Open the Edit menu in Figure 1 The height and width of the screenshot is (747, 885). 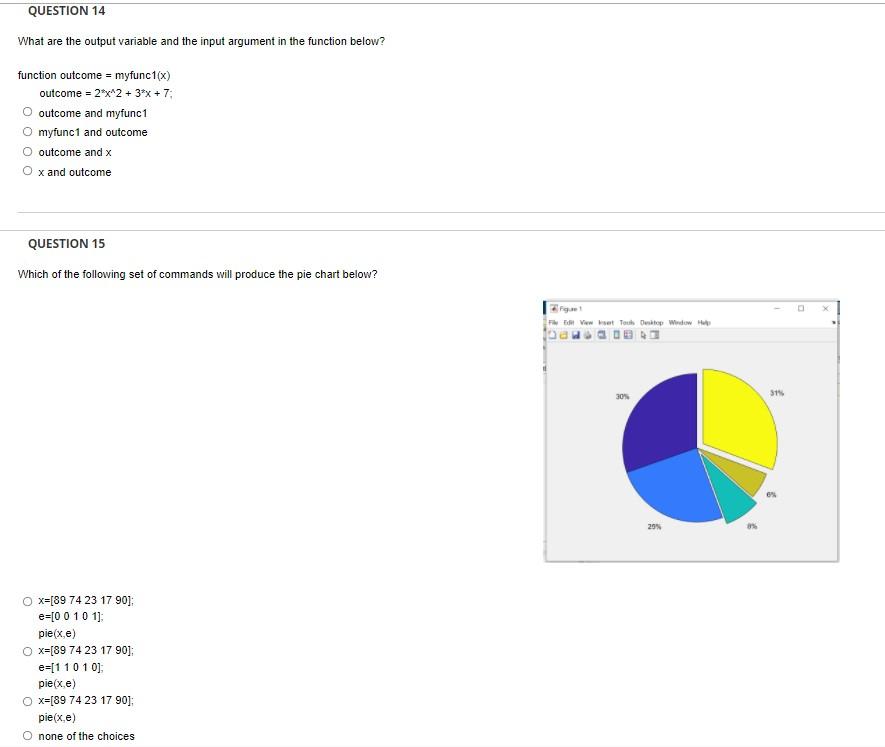coord(569,322)
